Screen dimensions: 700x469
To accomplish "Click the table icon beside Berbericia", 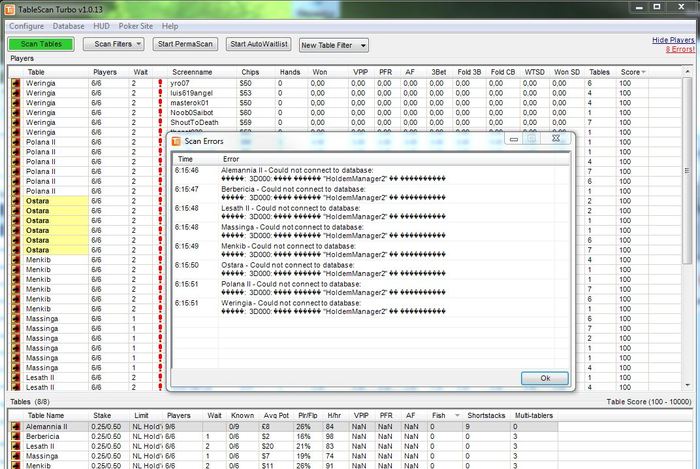I will point(15,437).
